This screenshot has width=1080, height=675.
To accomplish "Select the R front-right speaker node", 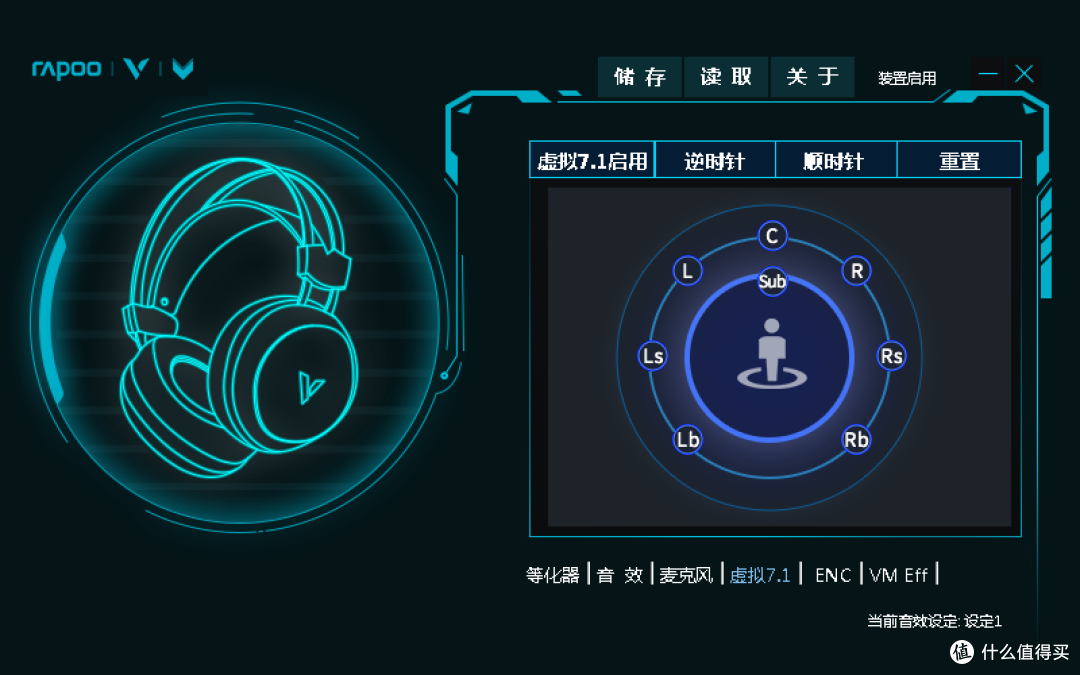I will pos(857,271).
